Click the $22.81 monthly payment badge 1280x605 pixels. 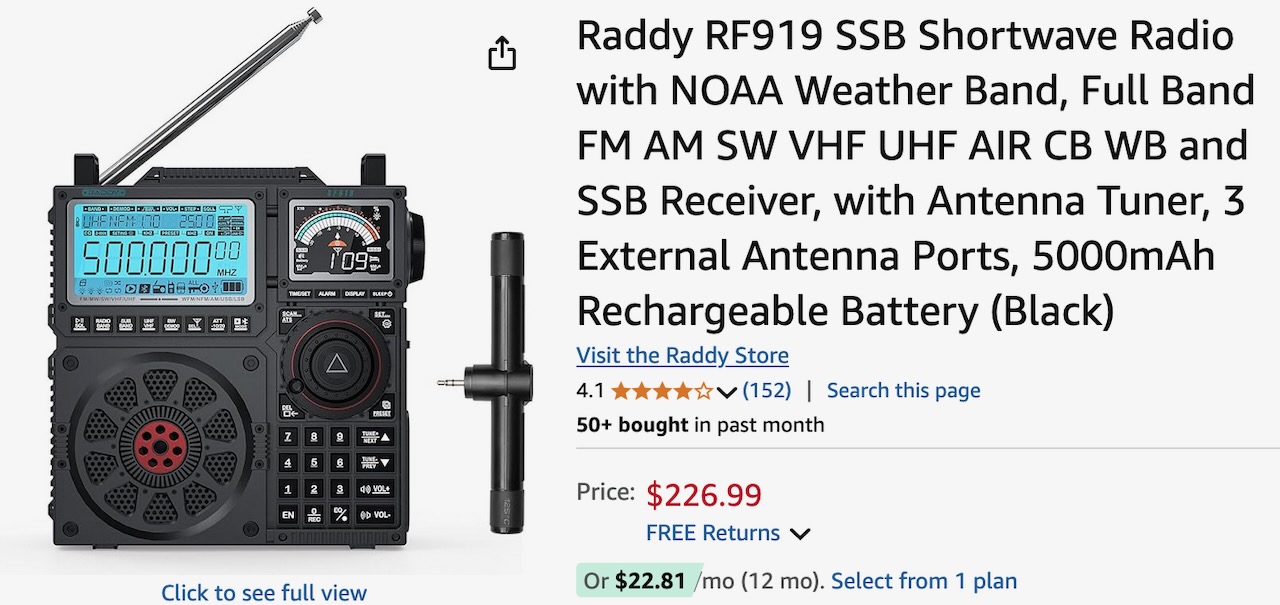pyautogui.click(x=635, y=581)
